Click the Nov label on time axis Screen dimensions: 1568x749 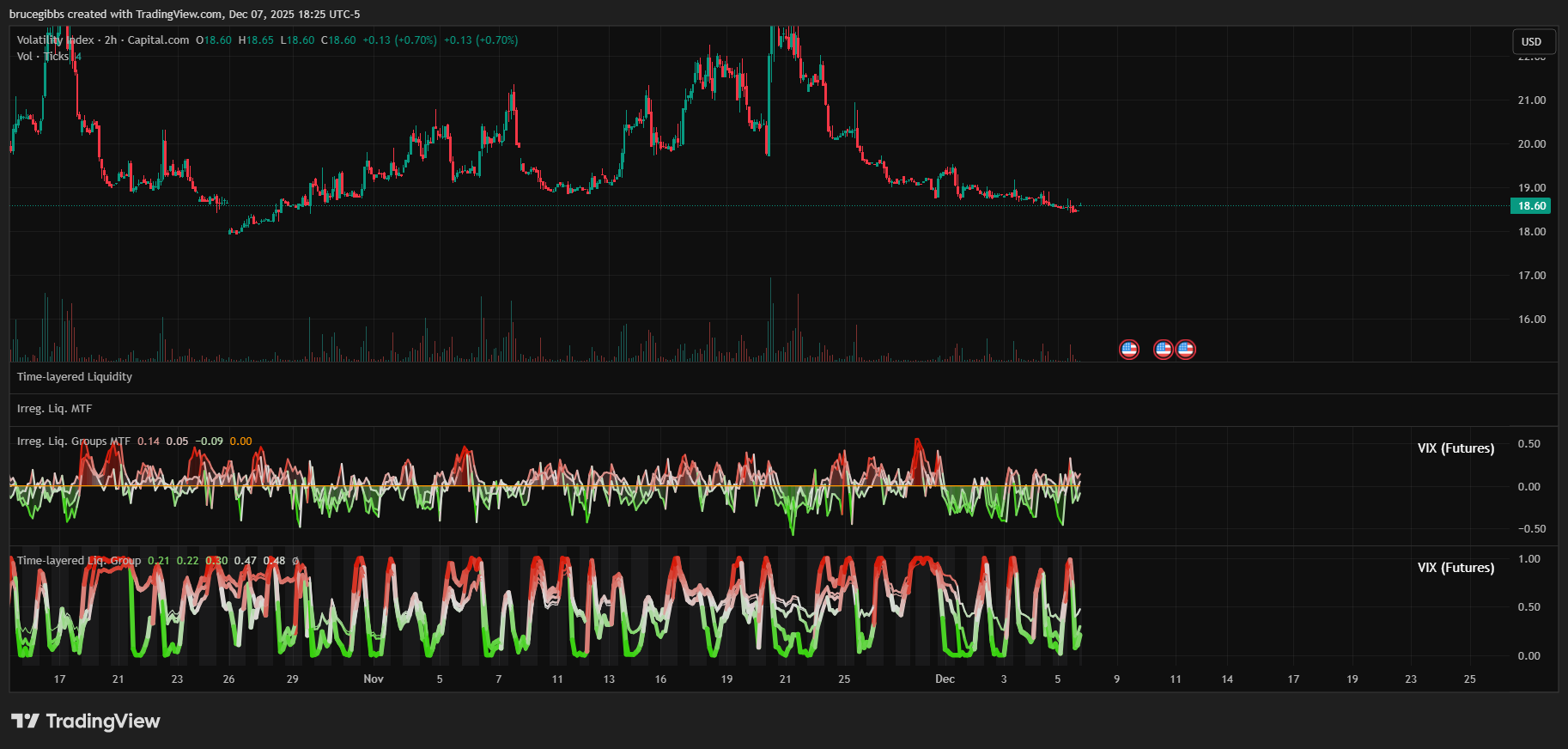(374, 679)
